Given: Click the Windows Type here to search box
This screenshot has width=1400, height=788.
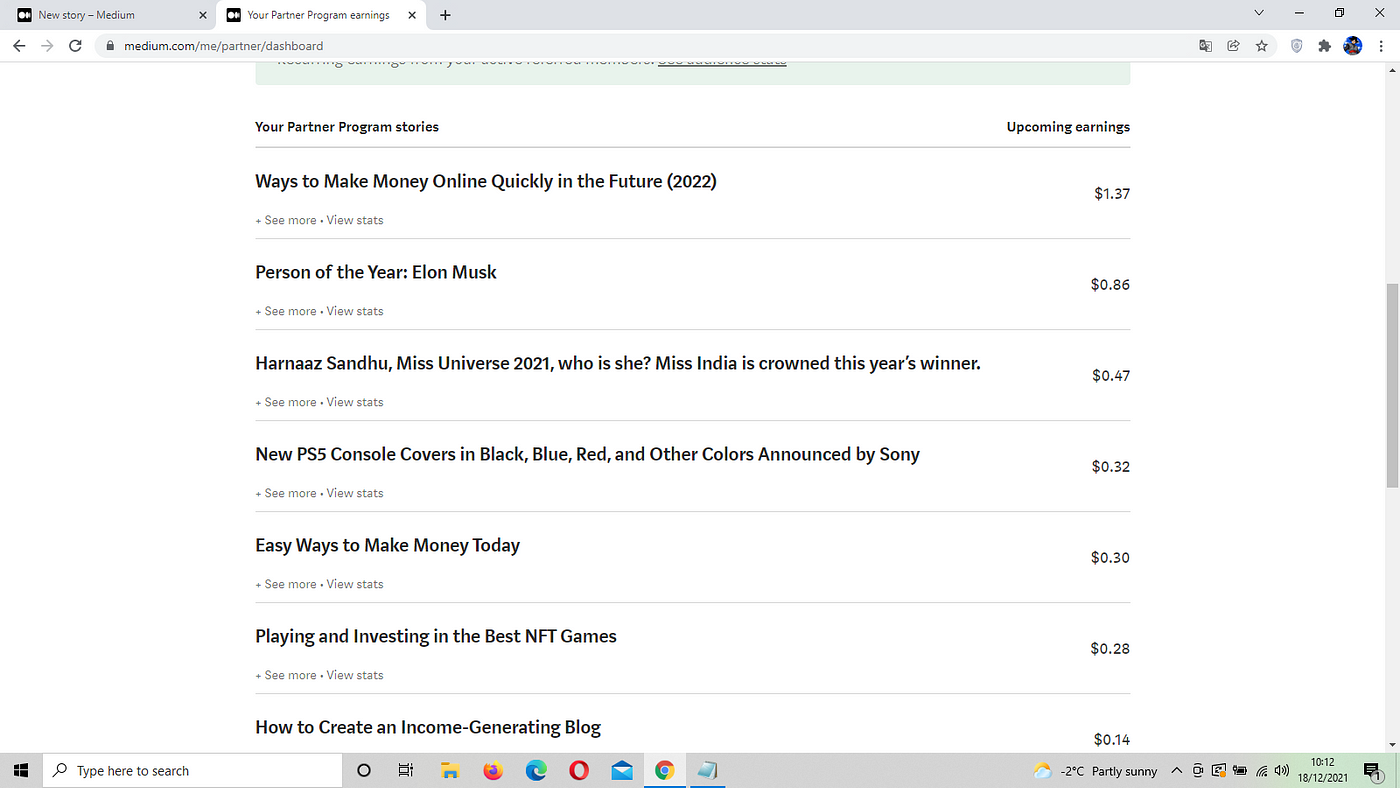Looking at the screenshot, I should coord(193,770).
